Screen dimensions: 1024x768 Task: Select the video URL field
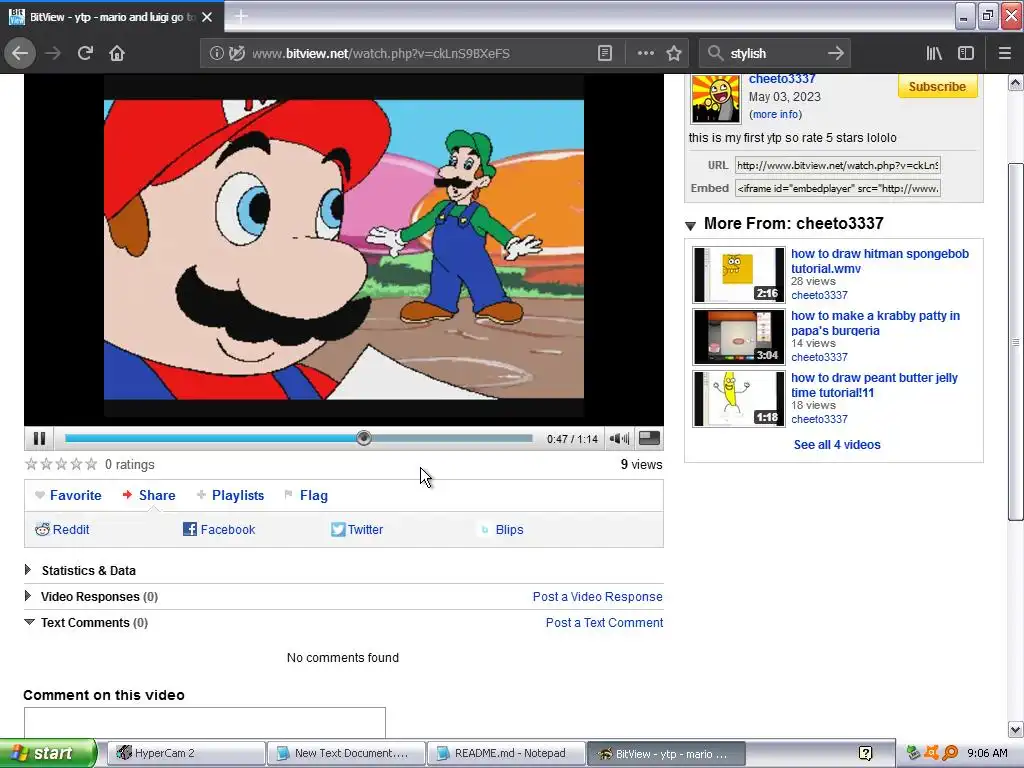pos(838,165)
